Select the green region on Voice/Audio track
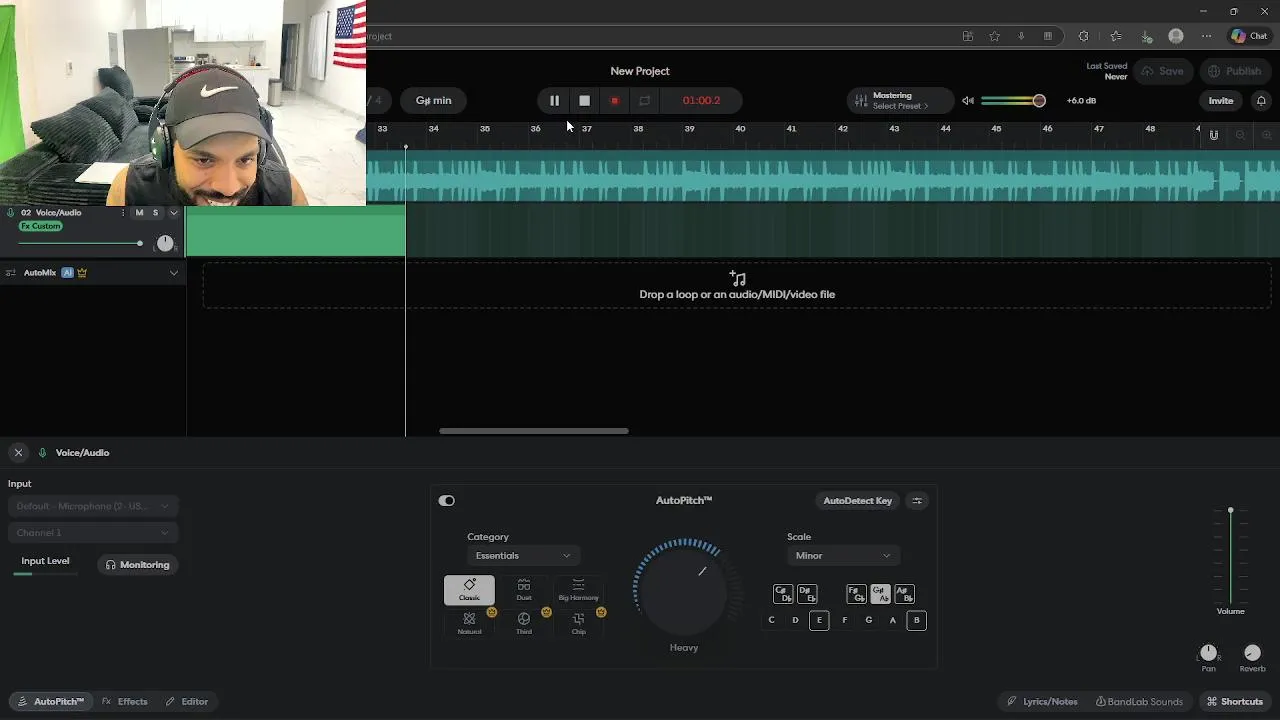 click(x=296, y=231)
